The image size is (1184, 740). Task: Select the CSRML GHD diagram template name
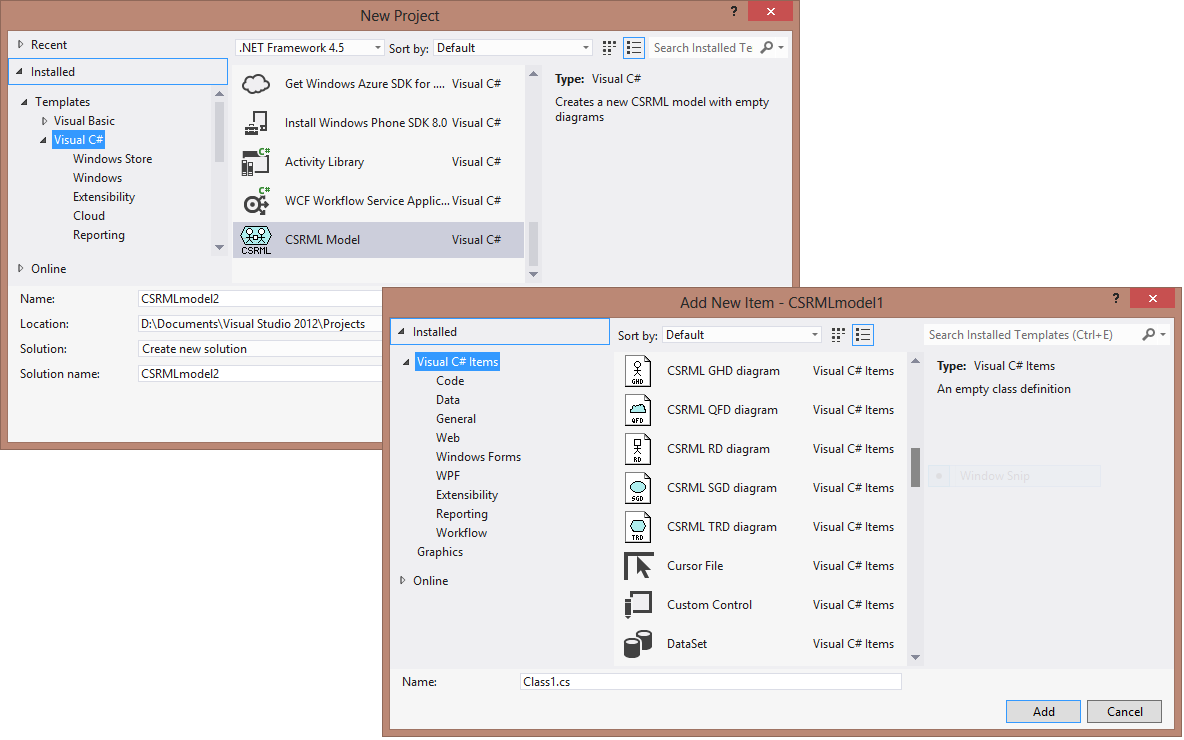point(723,371)
